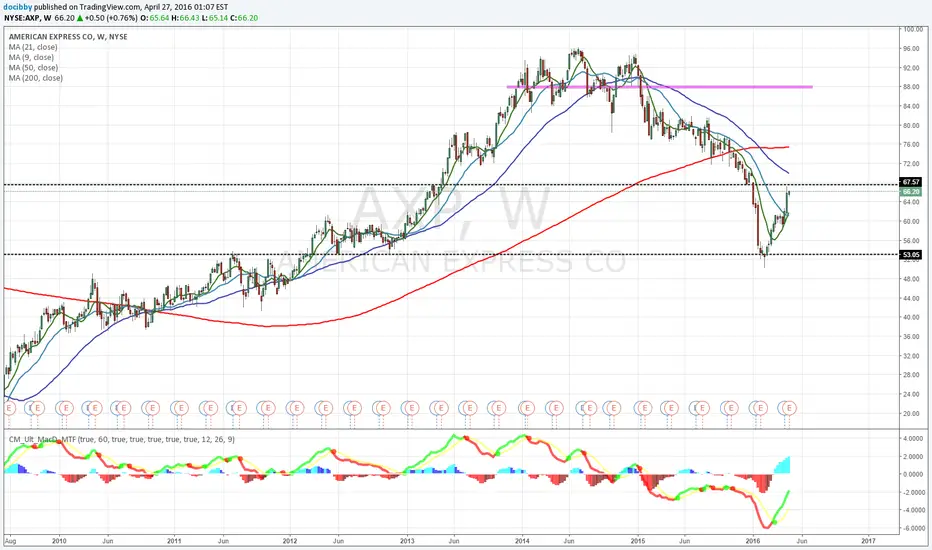Click the green 66.20 current price label
The width and height of the screenshot is (932, 550).
coord(911,191)
